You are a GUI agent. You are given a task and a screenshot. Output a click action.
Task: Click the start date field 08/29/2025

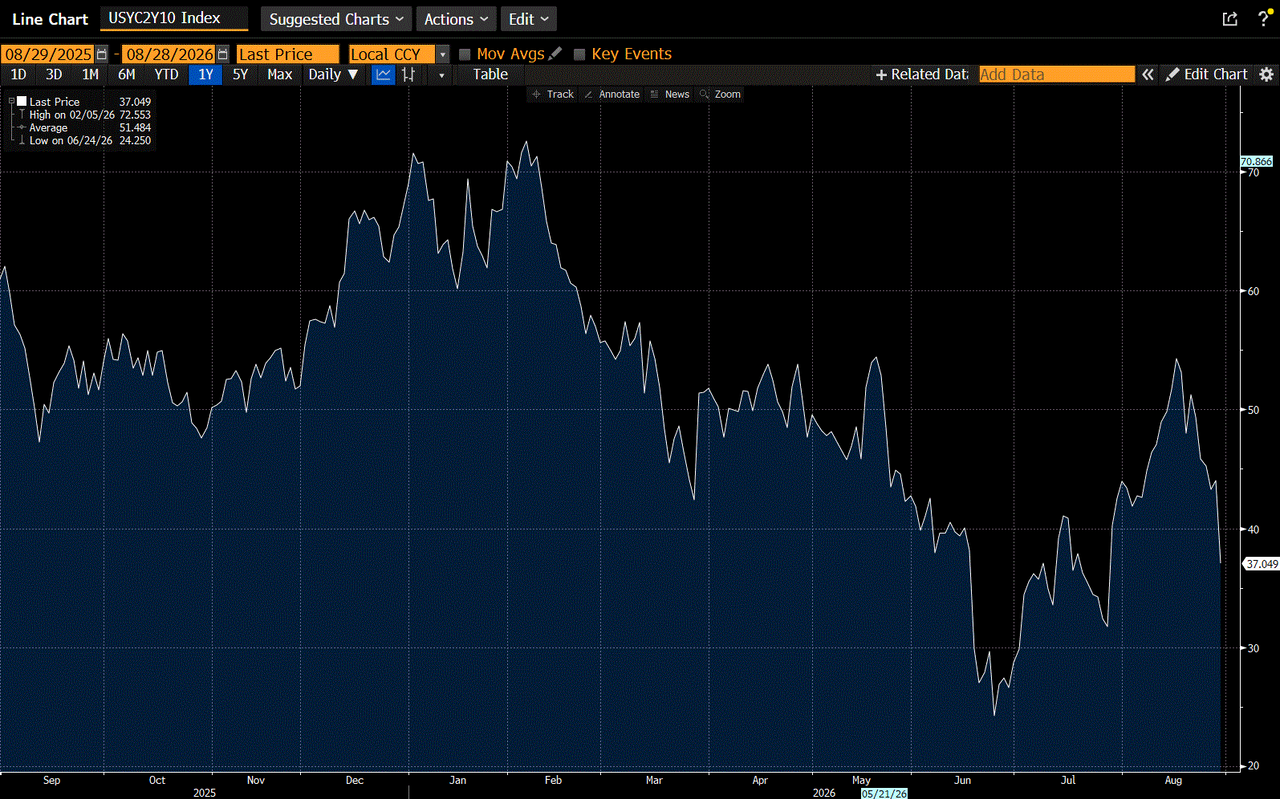pyautogui.click(x=48, y=54)
